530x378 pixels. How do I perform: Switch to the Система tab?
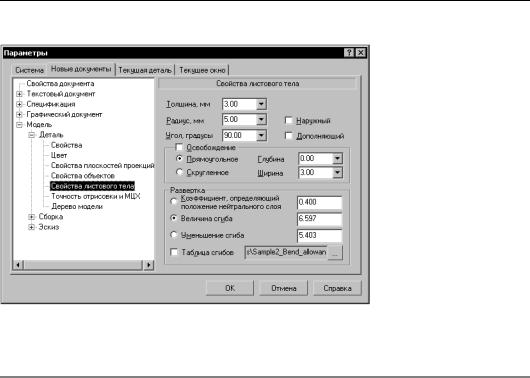30,70
